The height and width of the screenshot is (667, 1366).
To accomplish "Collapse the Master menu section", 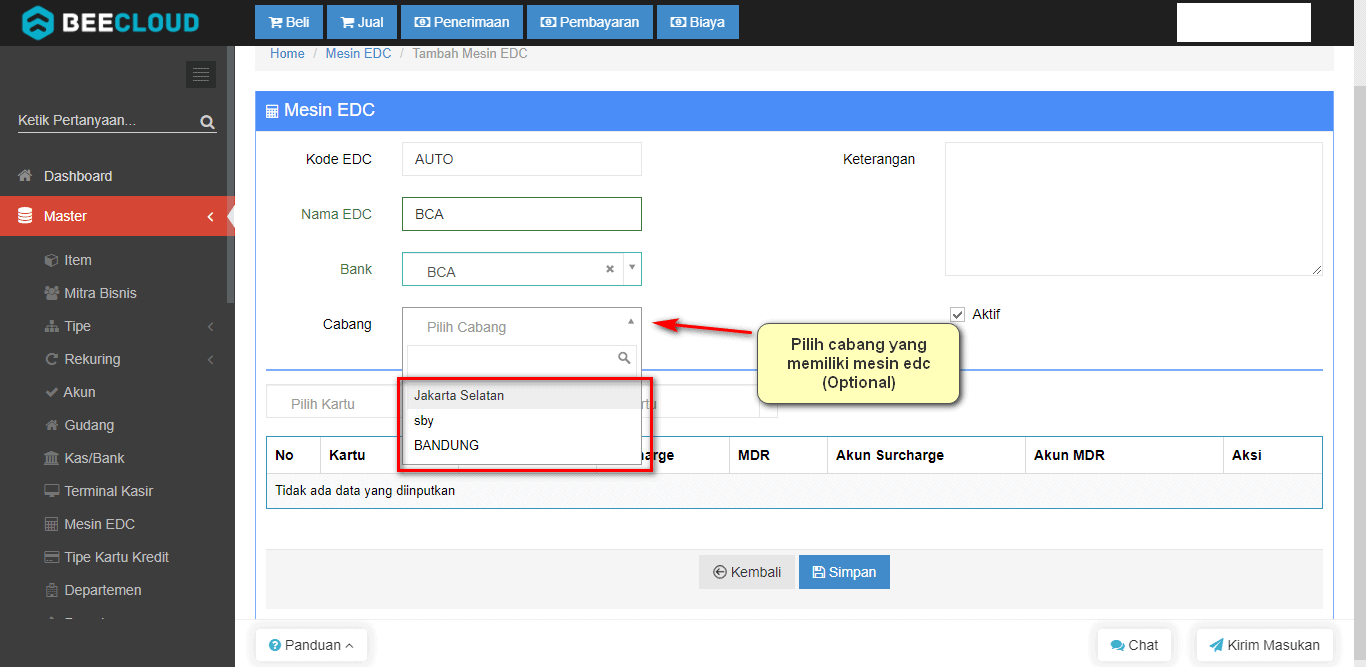I will tap(117, 216).
